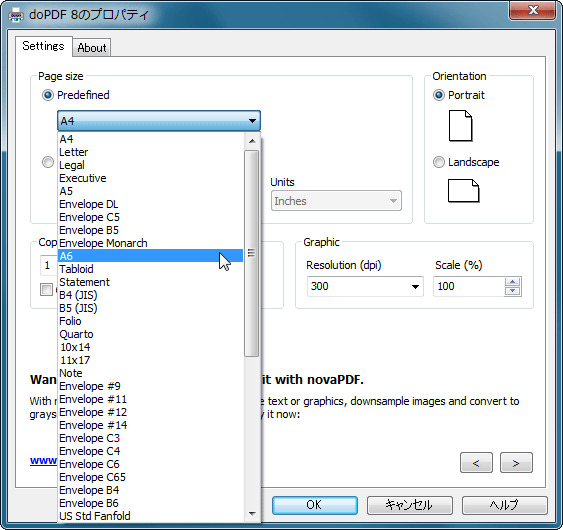
Task: Click the doPDF printer icon in the title bar
Action: coord(16,15)
